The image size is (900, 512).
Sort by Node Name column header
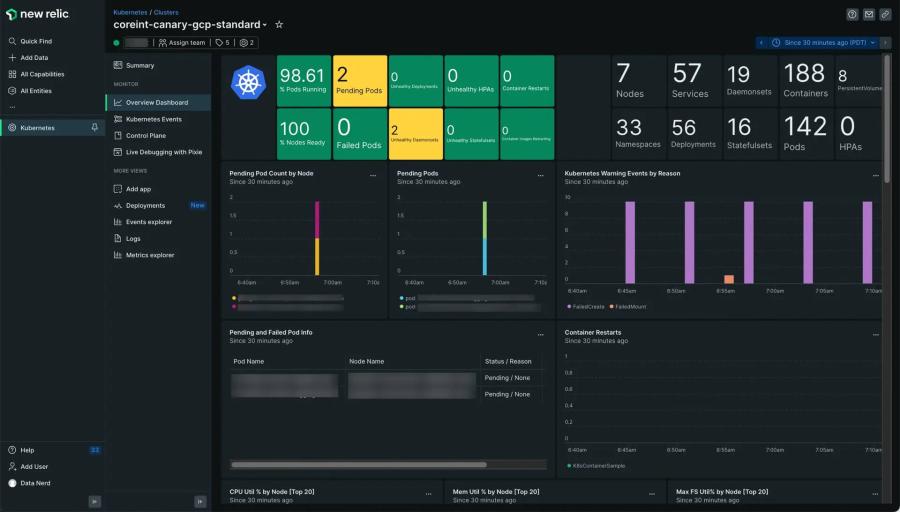click(366, 362)
